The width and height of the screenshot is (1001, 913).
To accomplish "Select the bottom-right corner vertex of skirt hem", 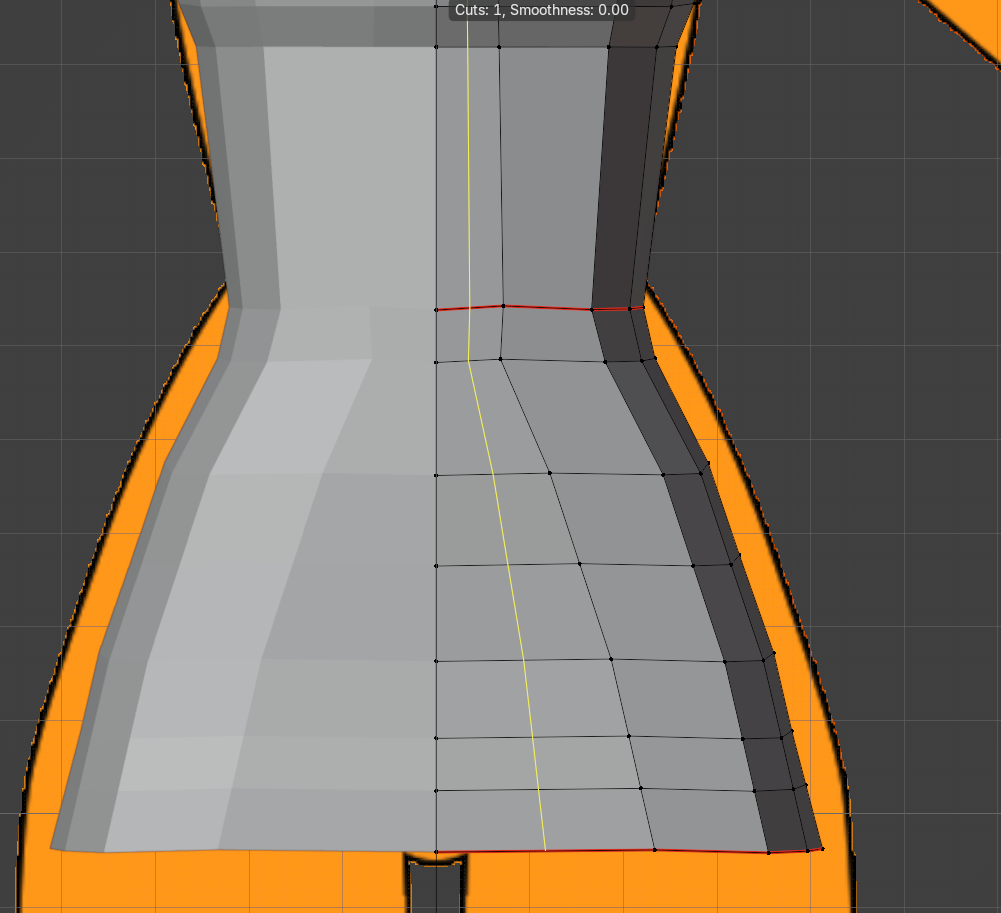I will point(822,849).
